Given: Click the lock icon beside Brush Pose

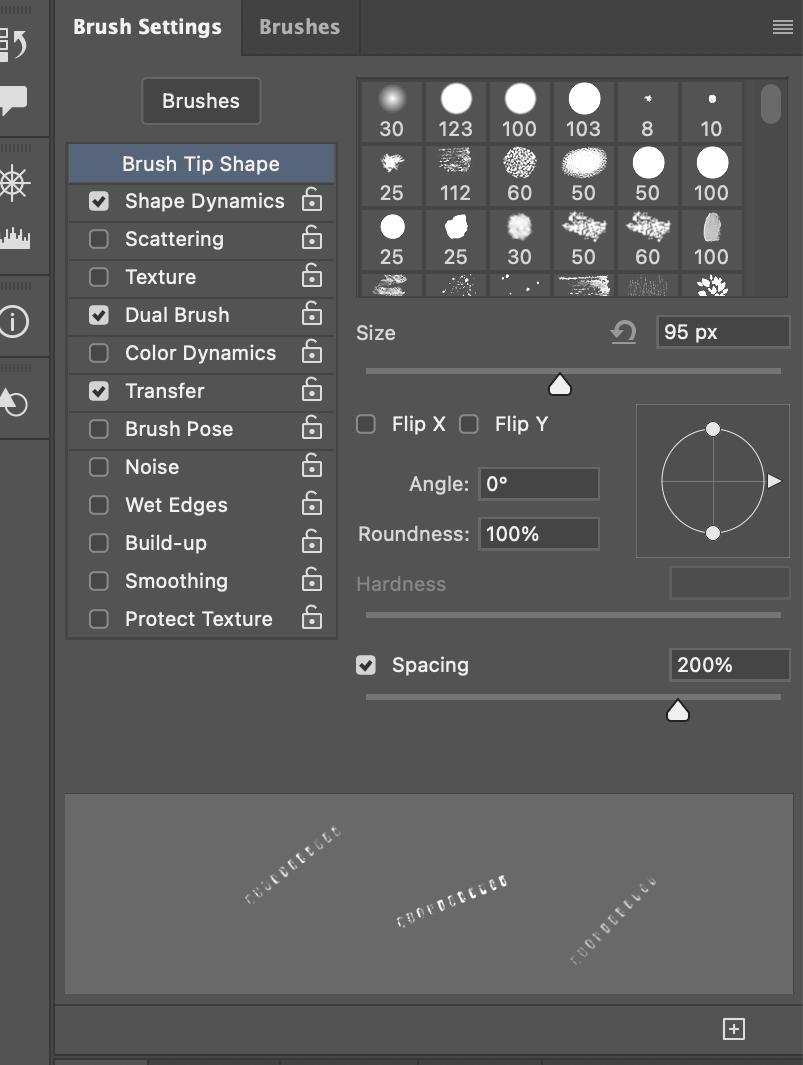Looking at the screenshot, I should pos(312,428).
